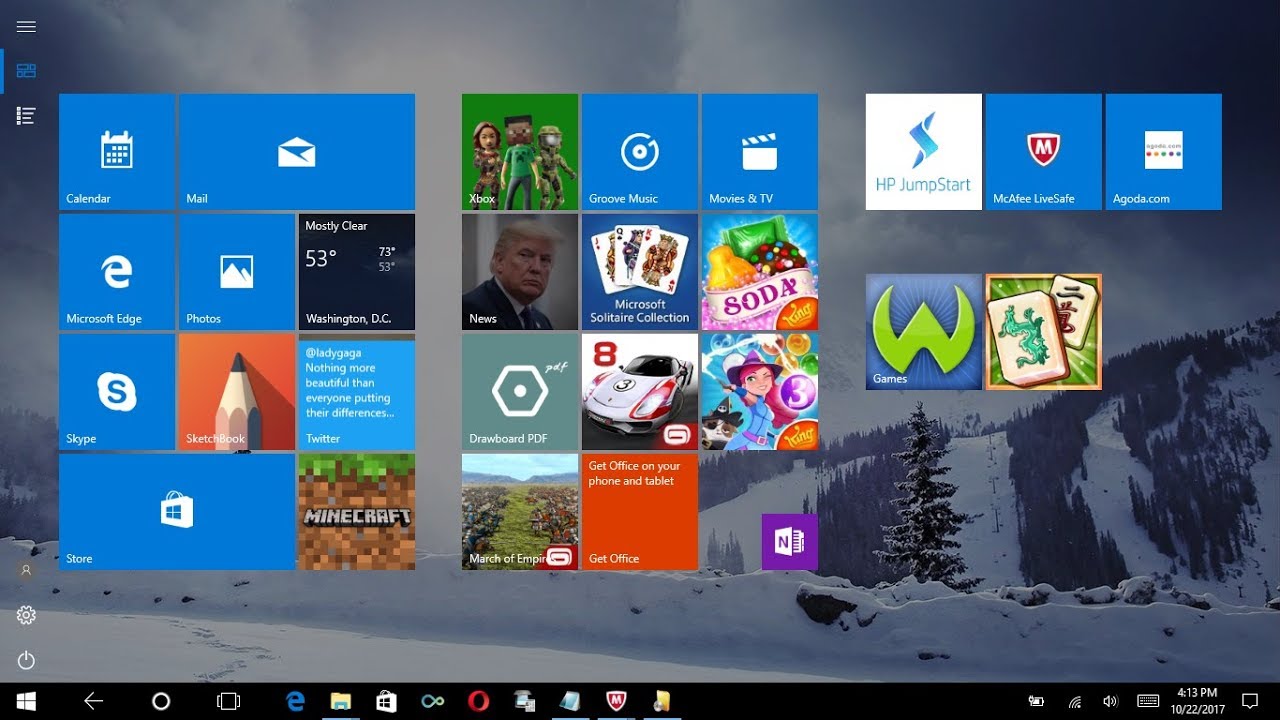The image size is (1280, 720).
Task: Open the News tile
Action: pos(520,272)
